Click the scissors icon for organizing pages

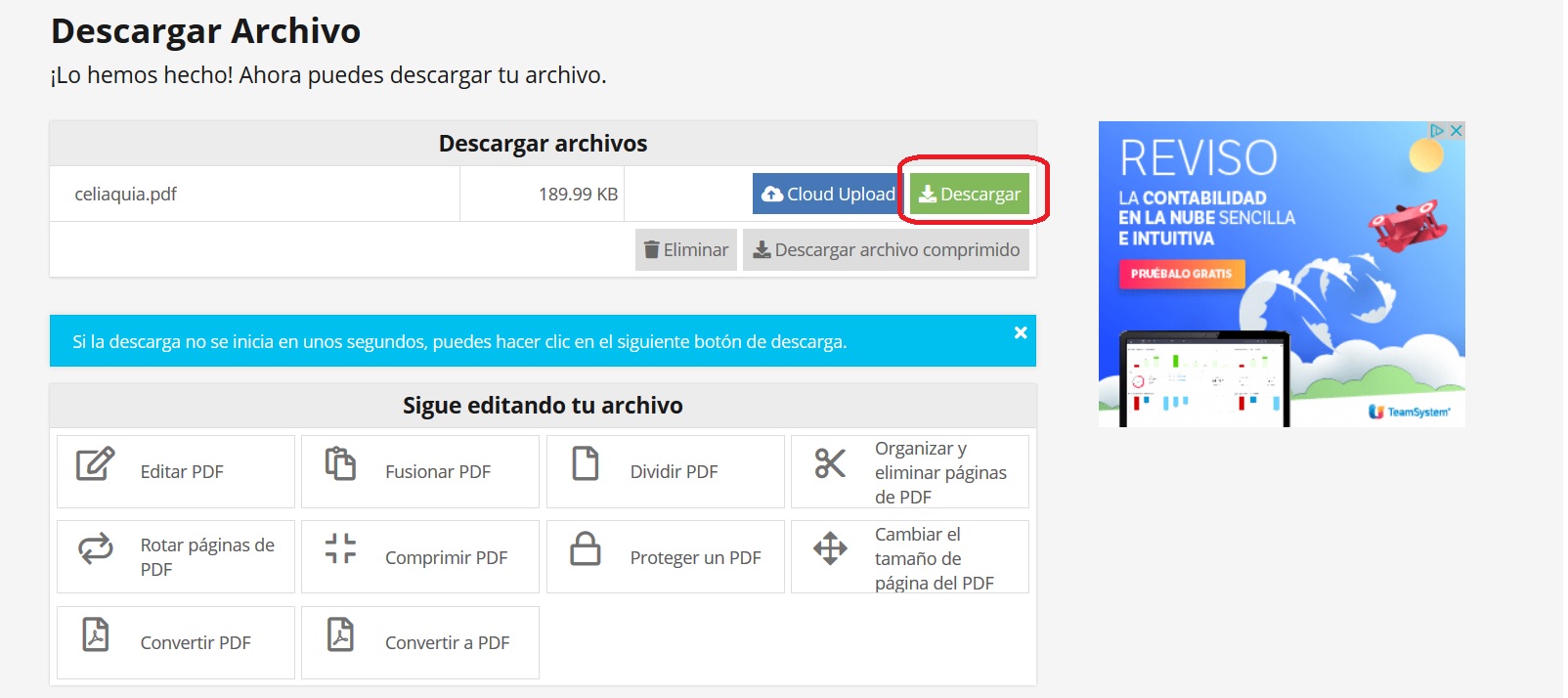click(x=830, y=463)
